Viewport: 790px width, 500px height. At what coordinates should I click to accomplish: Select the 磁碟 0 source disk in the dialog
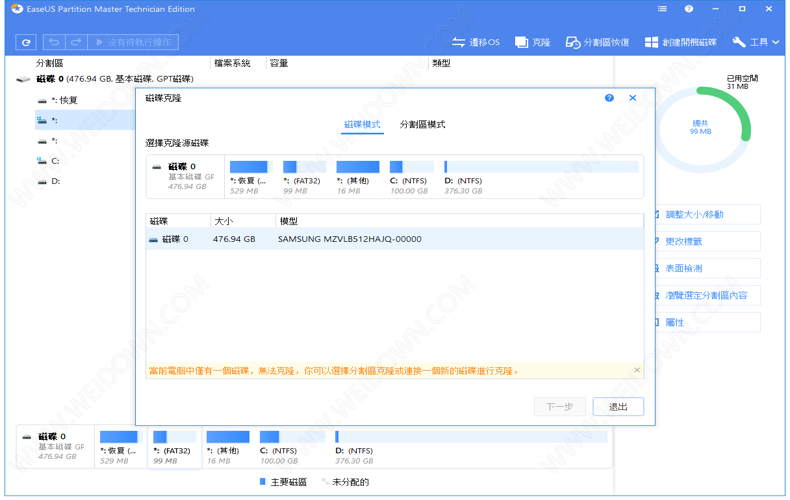coord(185,176)
